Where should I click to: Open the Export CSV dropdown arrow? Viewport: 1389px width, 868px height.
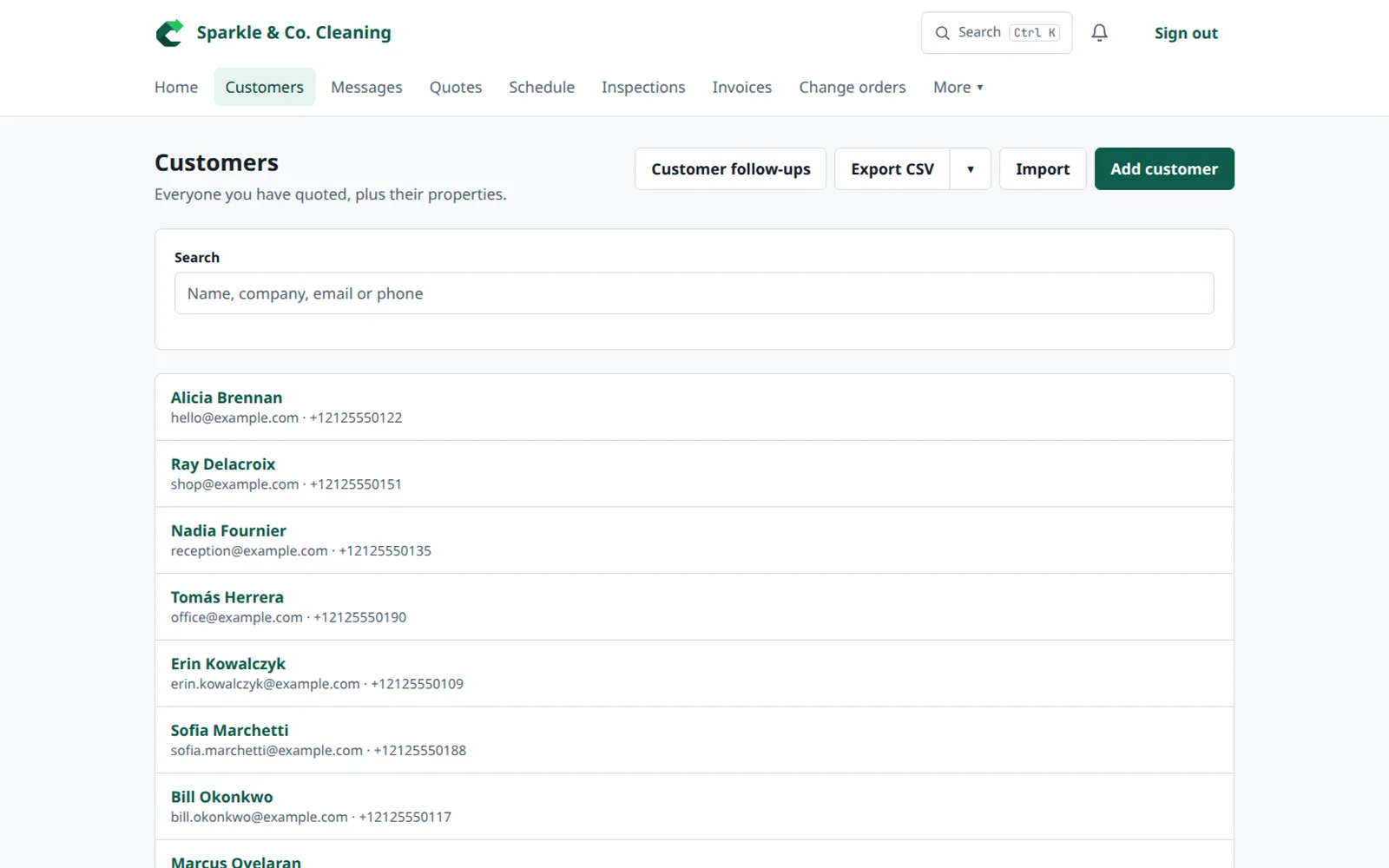(x=971, y=169)
